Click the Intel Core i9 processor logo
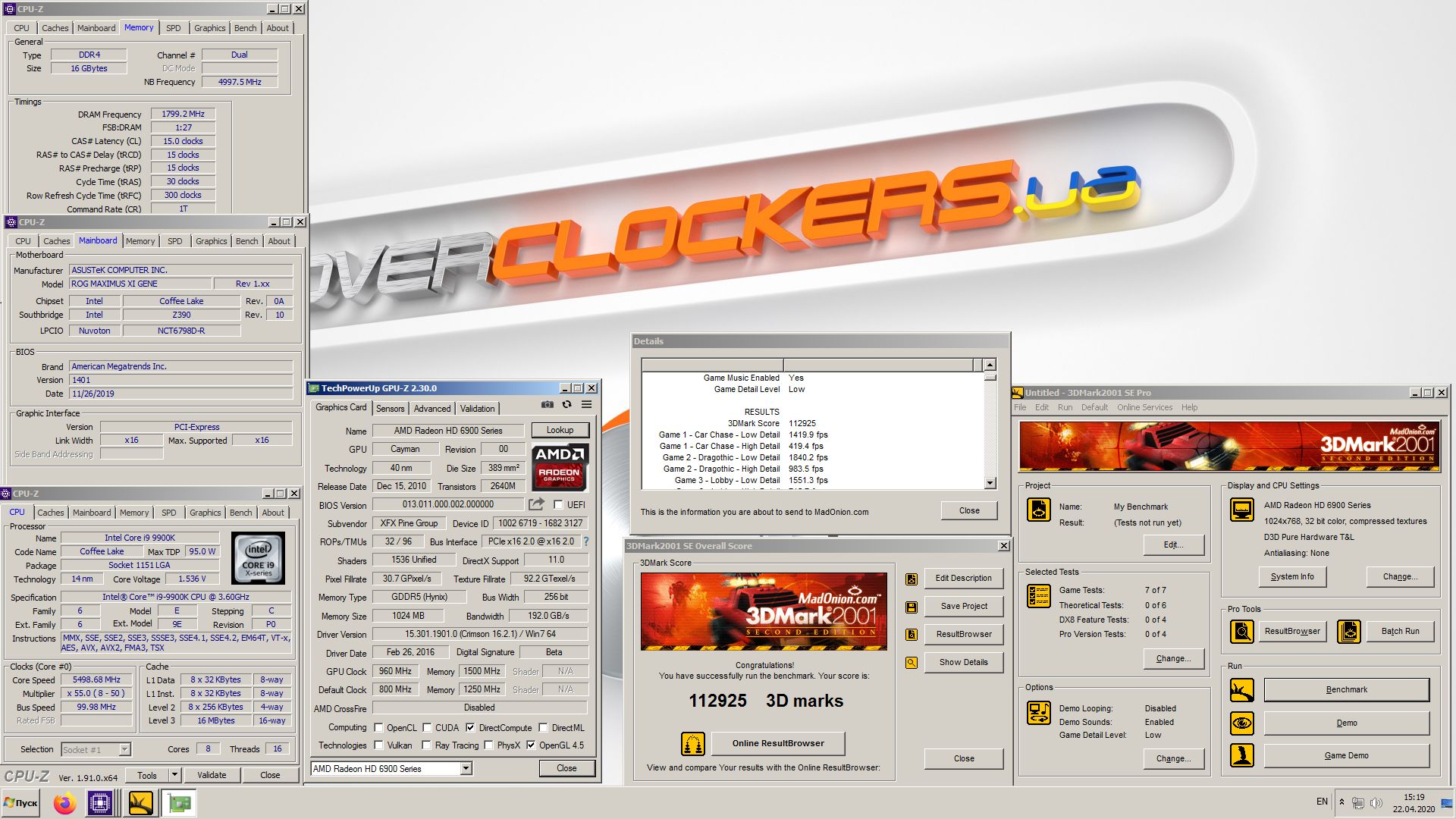 [x=259, y=558]
